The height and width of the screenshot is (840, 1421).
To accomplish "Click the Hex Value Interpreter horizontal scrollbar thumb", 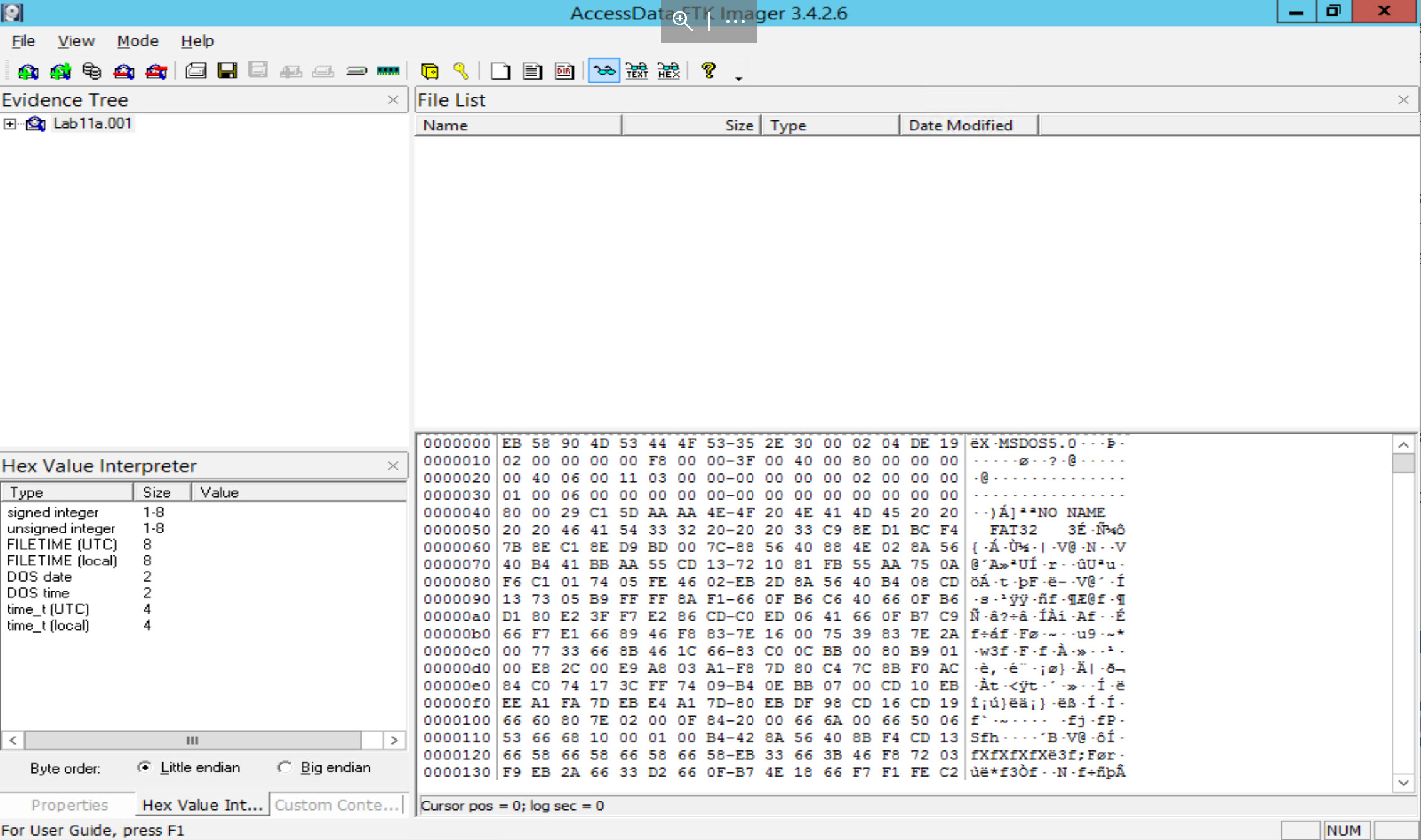I will point(192,740).
